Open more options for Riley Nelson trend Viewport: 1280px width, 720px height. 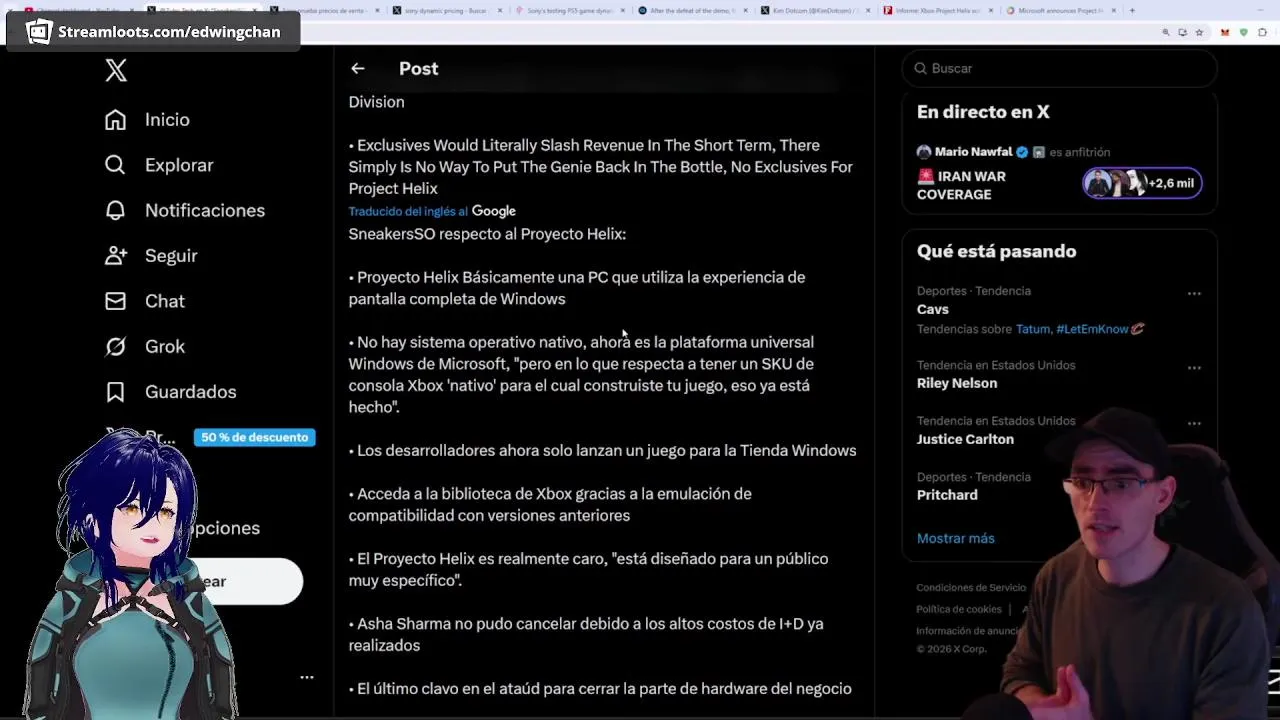(1194, 367)
